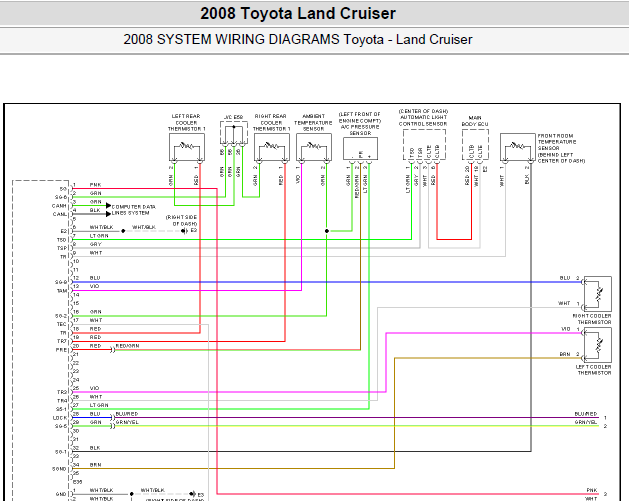Click the "MAIN BODY ECU" label
This screenshot has width=629, height=501.
point(475,121)
